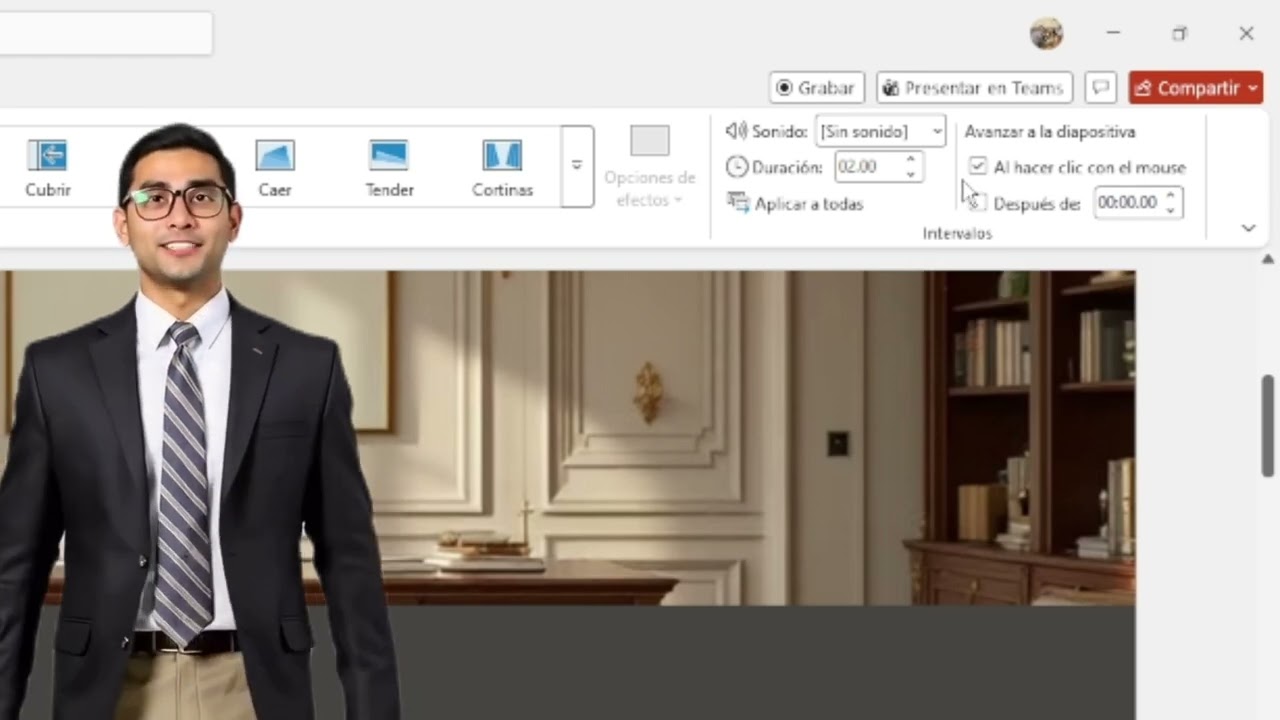The image size is (1280, 720).
Task: Enable the Después de checkbox
Action: pyautogui.click(x=978, y=203)
